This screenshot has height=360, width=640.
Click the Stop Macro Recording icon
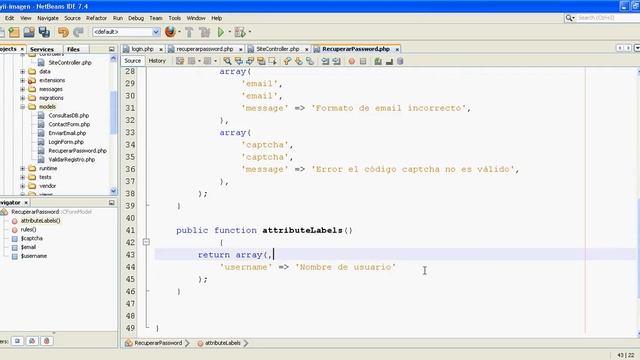tap(363, 61)
